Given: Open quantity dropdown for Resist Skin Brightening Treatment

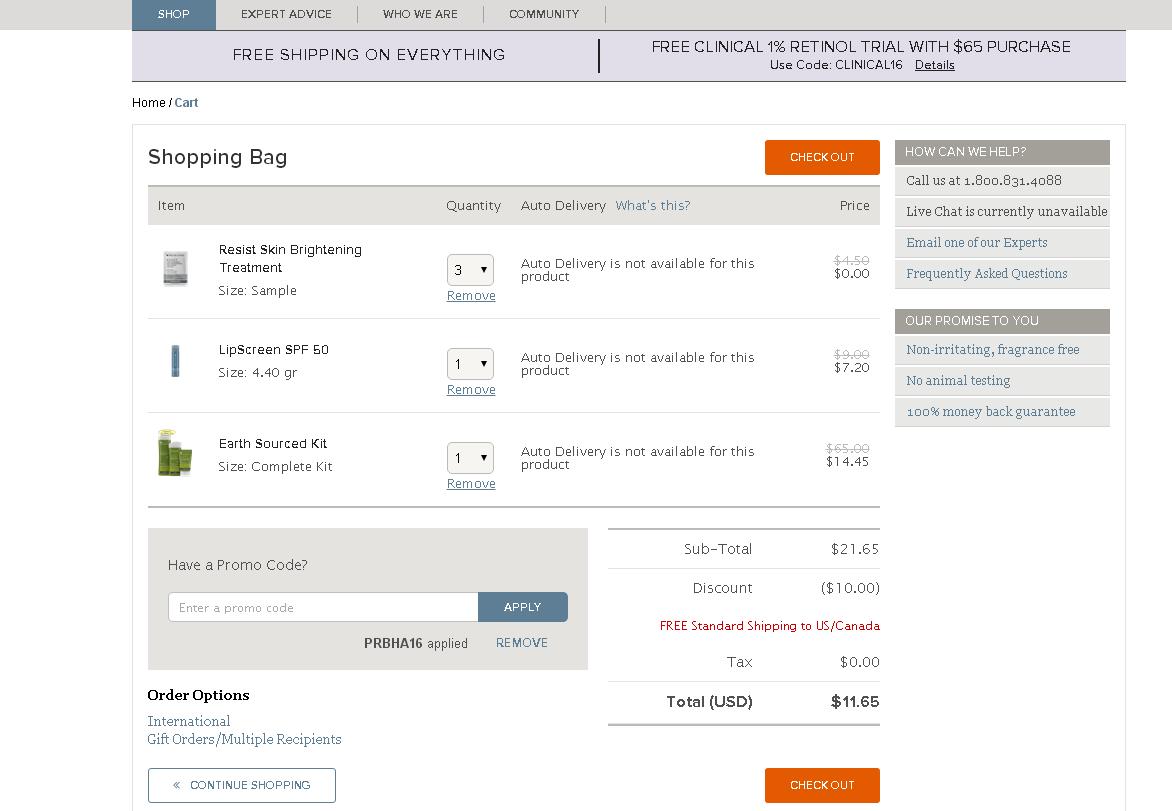Looking at the screenshot, I should click(x=470, y=270).
